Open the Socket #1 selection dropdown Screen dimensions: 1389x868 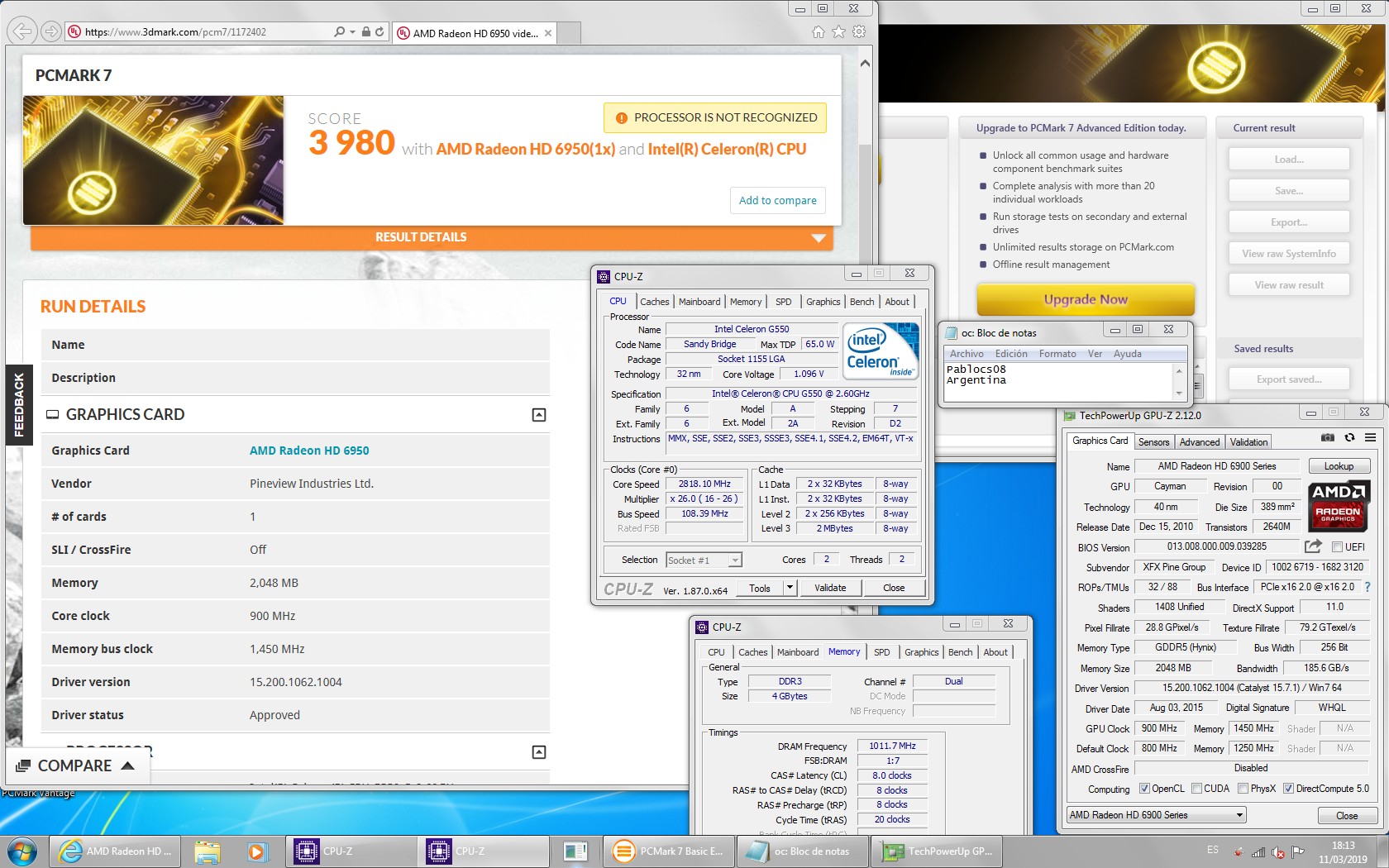pos(704,560)
